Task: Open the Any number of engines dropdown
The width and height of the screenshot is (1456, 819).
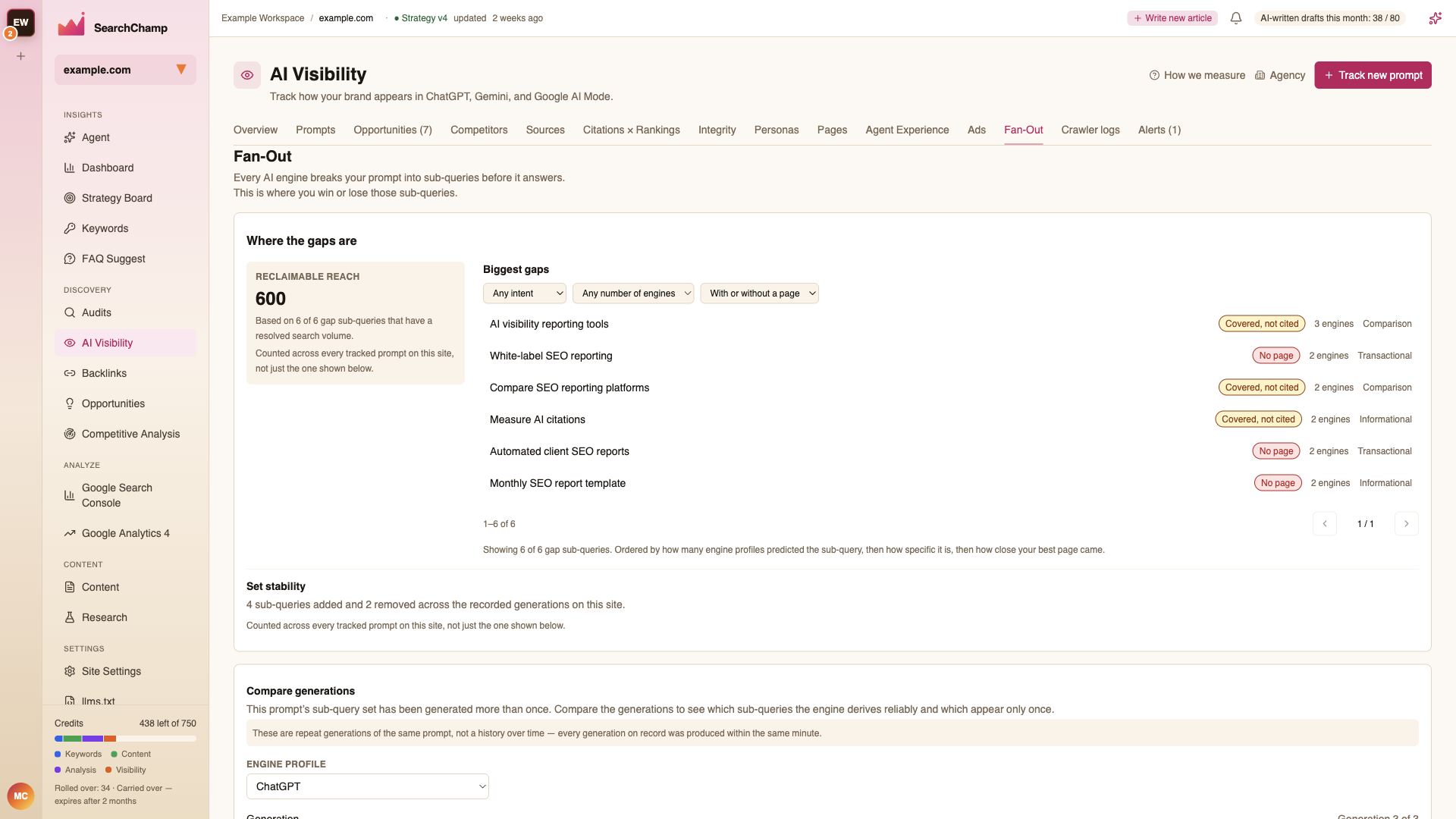Action: [633, 293]
